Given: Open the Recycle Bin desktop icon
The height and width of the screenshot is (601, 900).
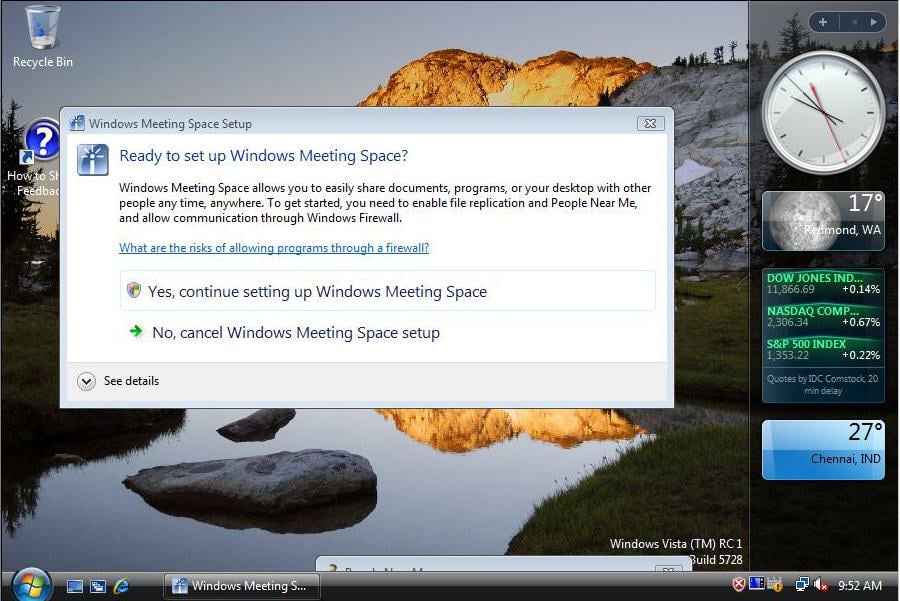Looking at the screenshot, I should (x=42, y=36).
